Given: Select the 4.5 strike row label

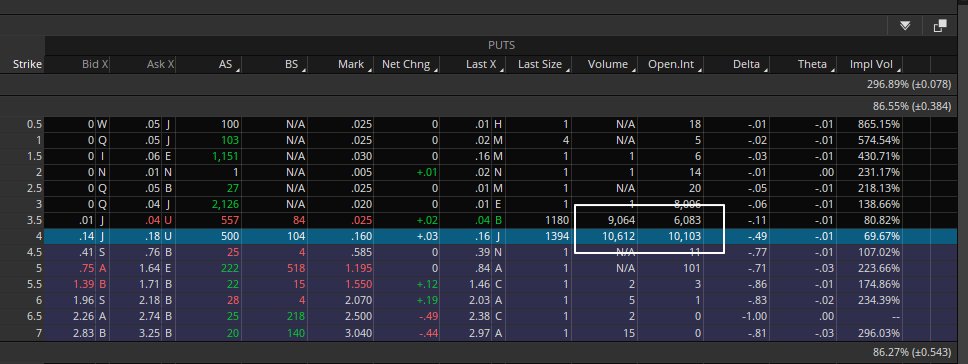Looking at the screenshot, I should click(x=35, y=252).
